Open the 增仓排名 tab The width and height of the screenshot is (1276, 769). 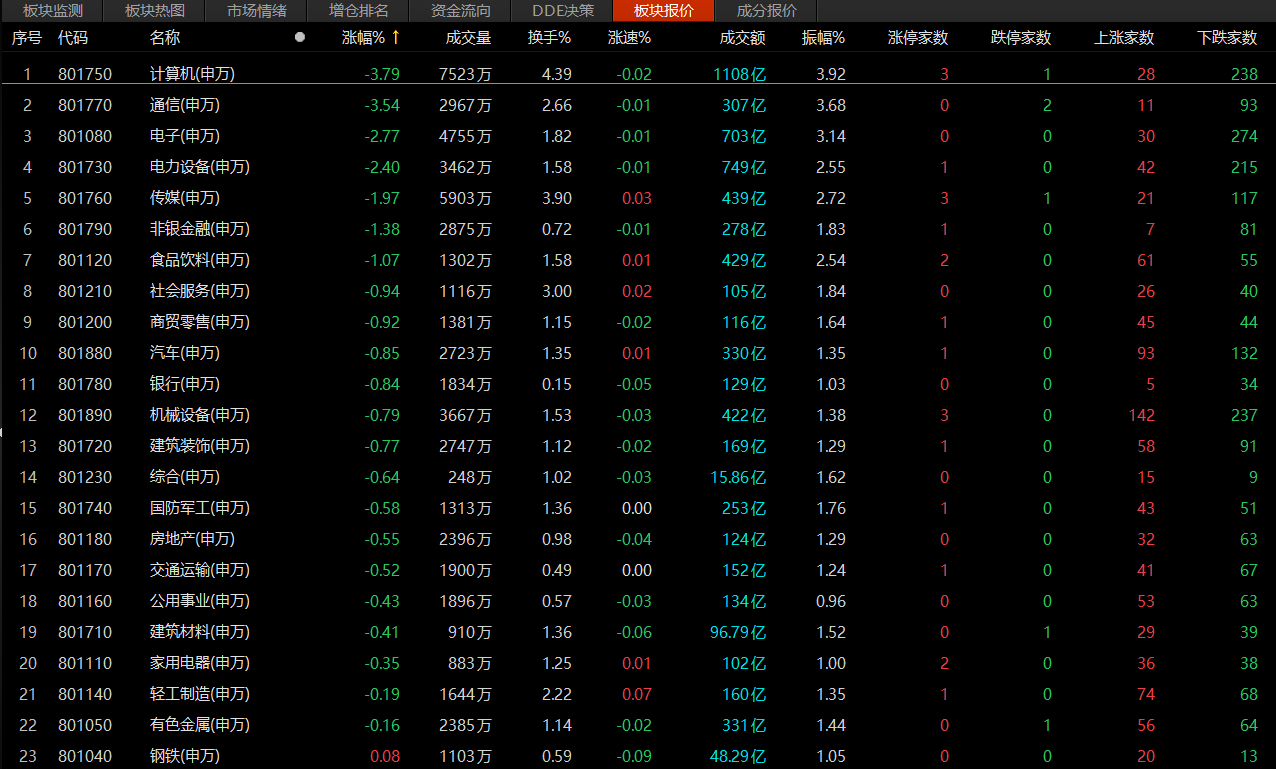click(359, 11)
